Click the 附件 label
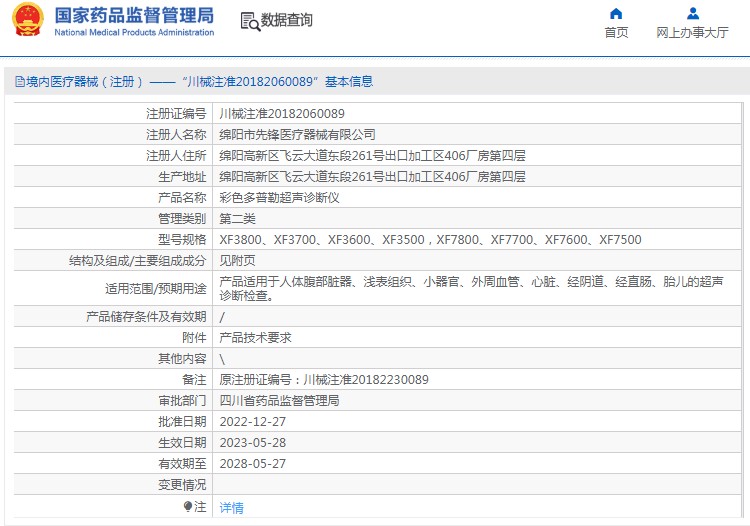This screenshot has width=750, height=526. (194, 338)
